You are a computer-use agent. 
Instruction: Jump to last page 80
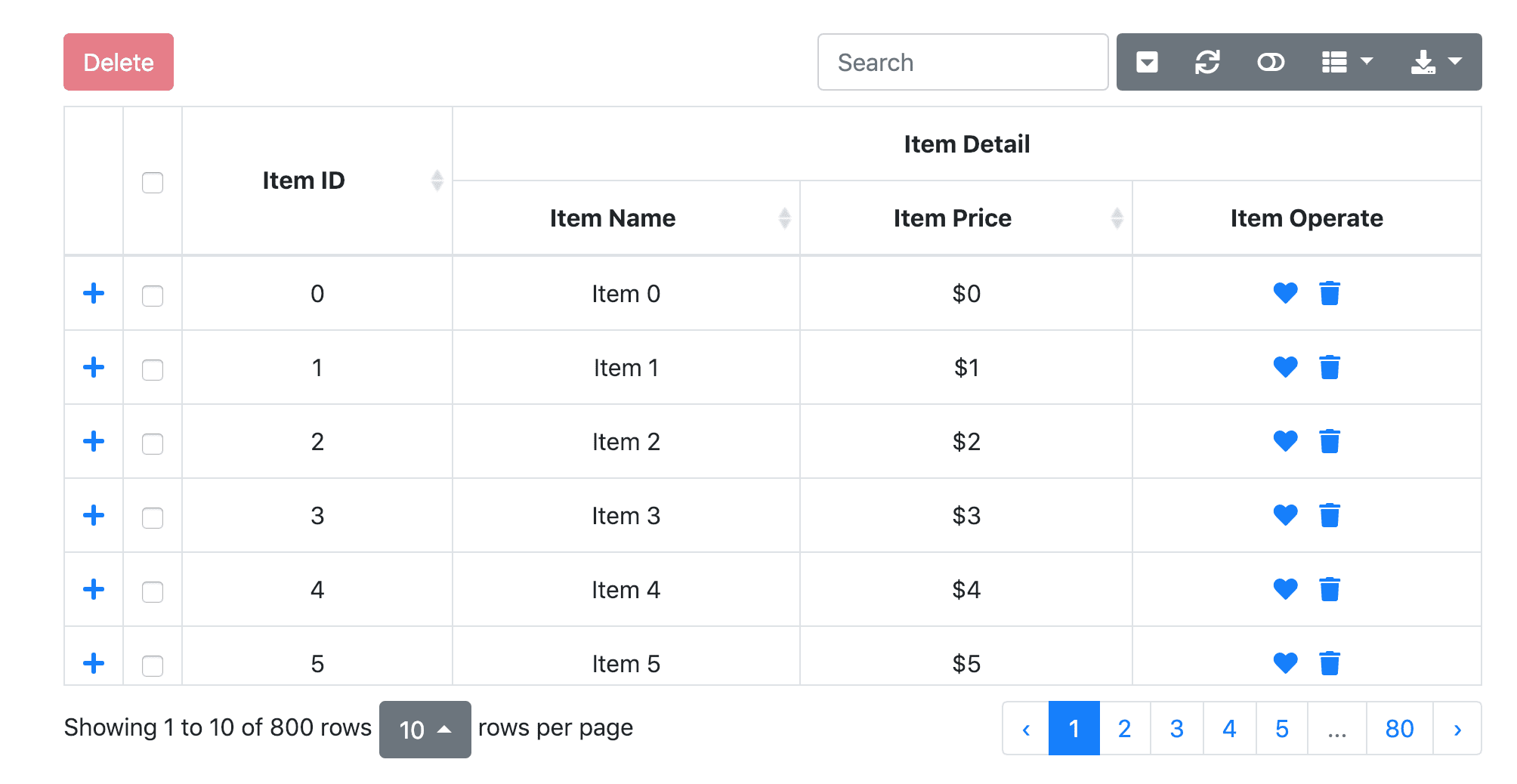tap(1399, 729)
